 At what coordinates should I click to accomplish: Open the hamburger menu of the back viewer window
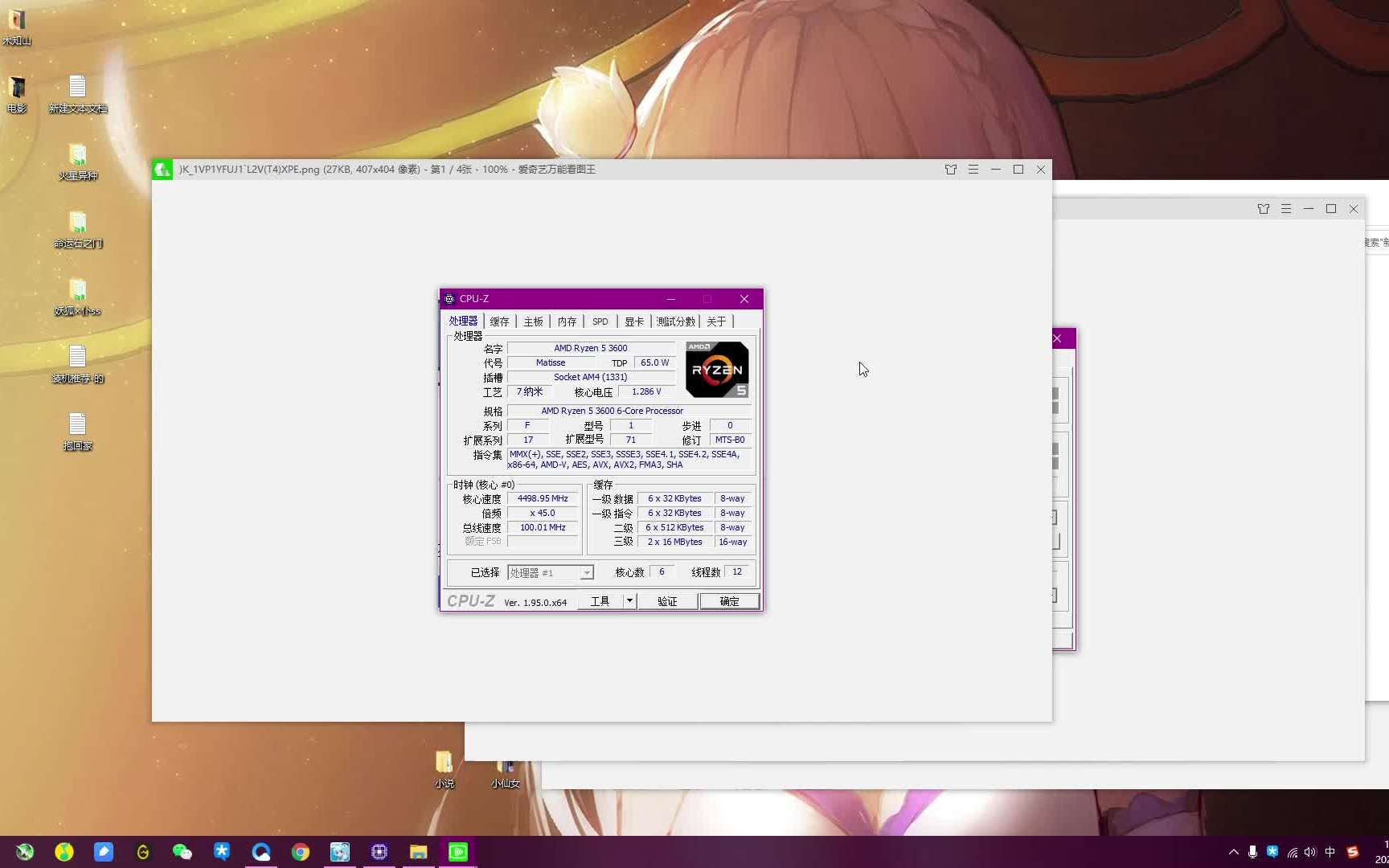click(x=1286, y=209)
